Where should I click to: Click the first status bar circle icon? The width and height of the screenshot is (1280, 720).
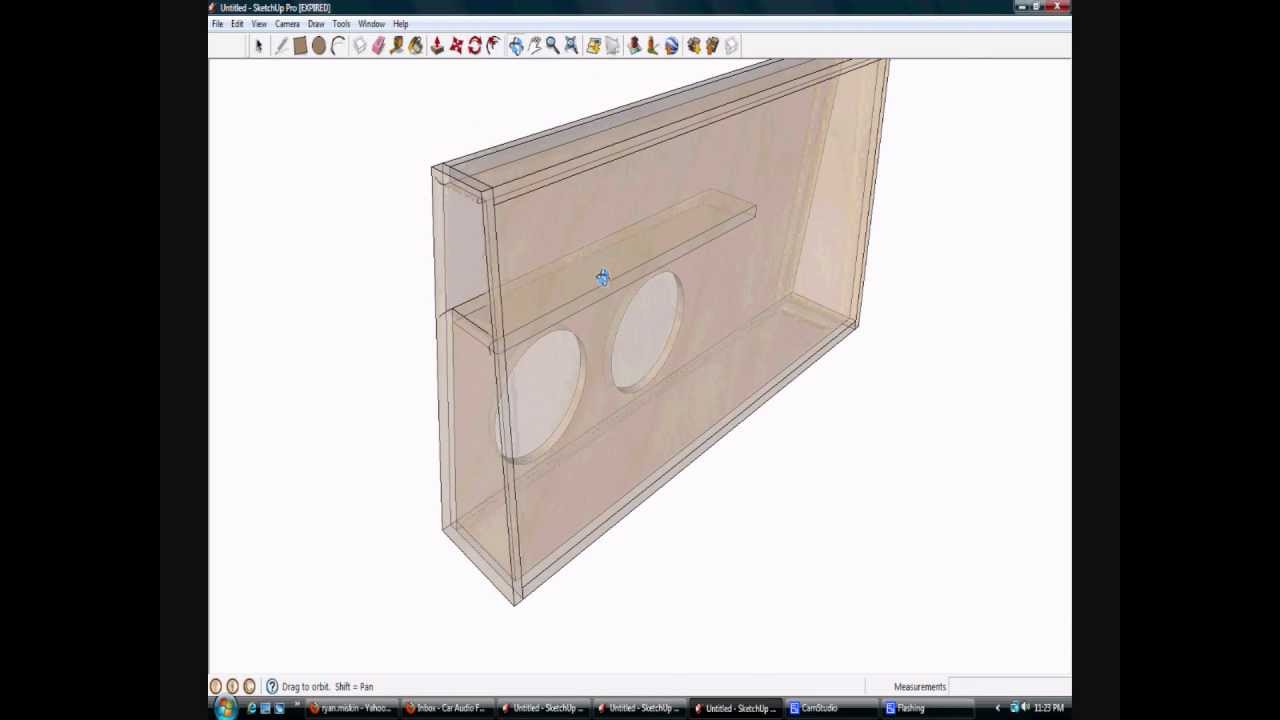[x=215, y=687]
